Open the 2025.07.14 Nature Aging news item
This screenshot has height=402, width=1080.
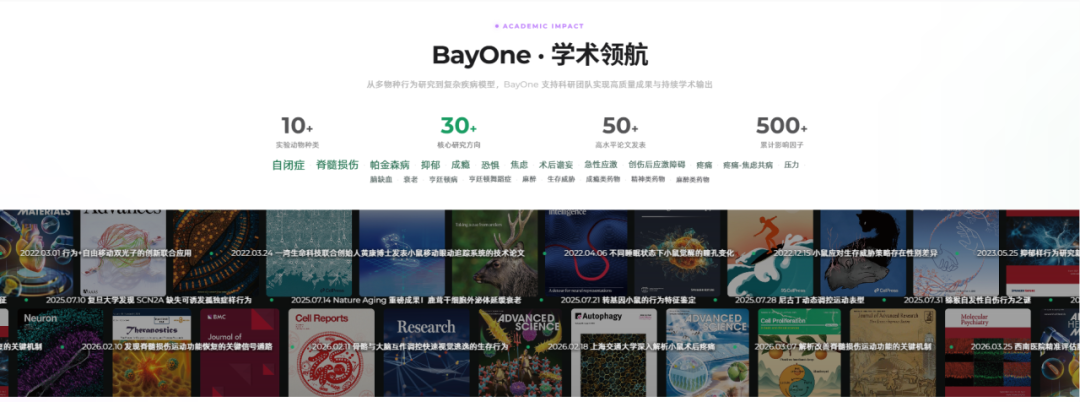point(406,300)
